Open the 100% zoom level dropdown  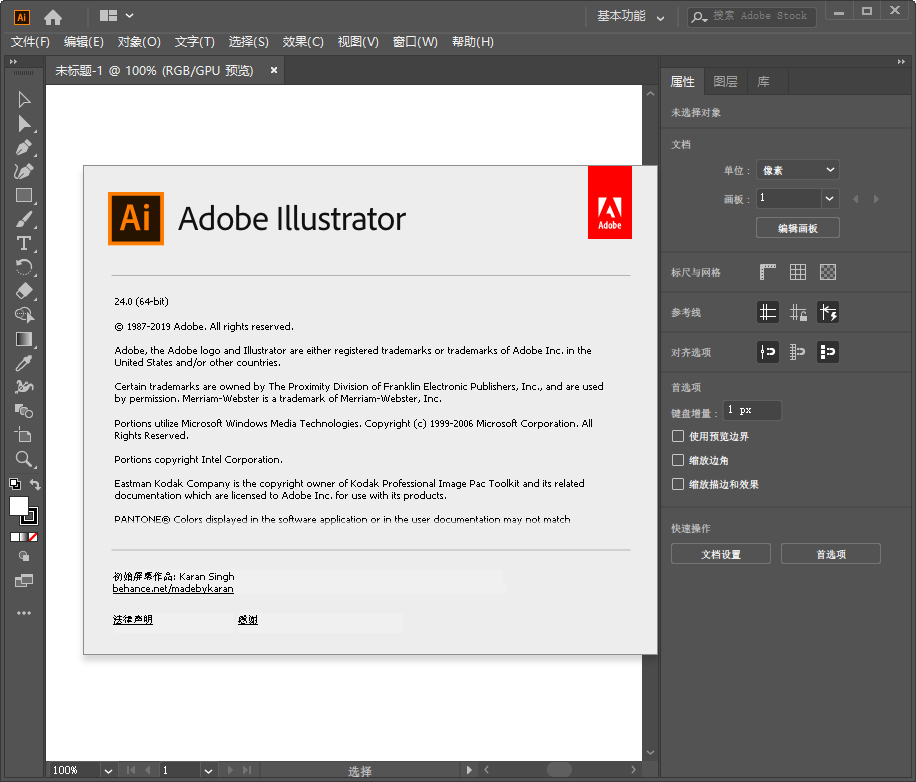click(x=106, y=770)
